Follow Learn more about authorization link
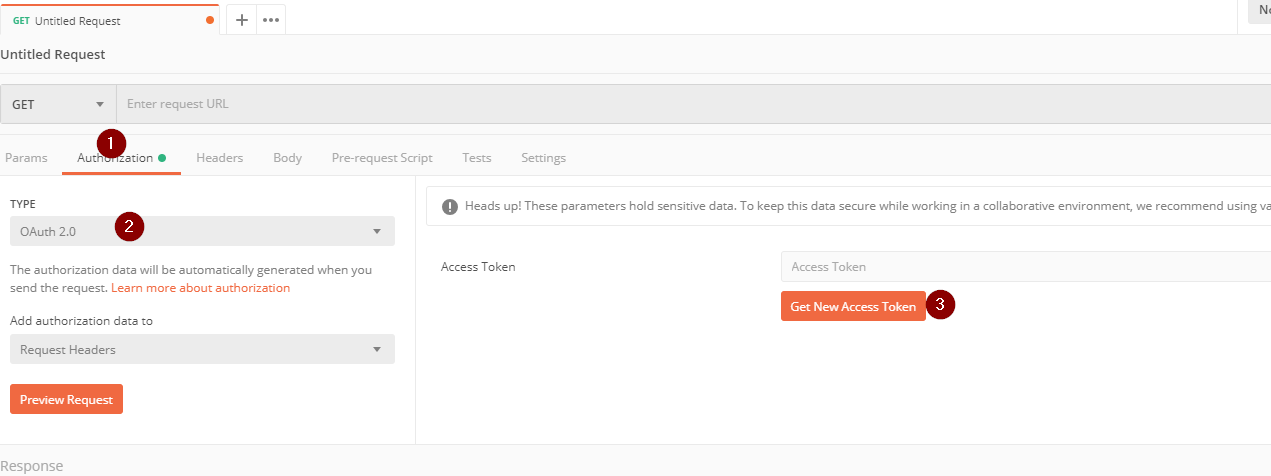The height and width of the screenshot is (476, 1271). coord(200,288)
